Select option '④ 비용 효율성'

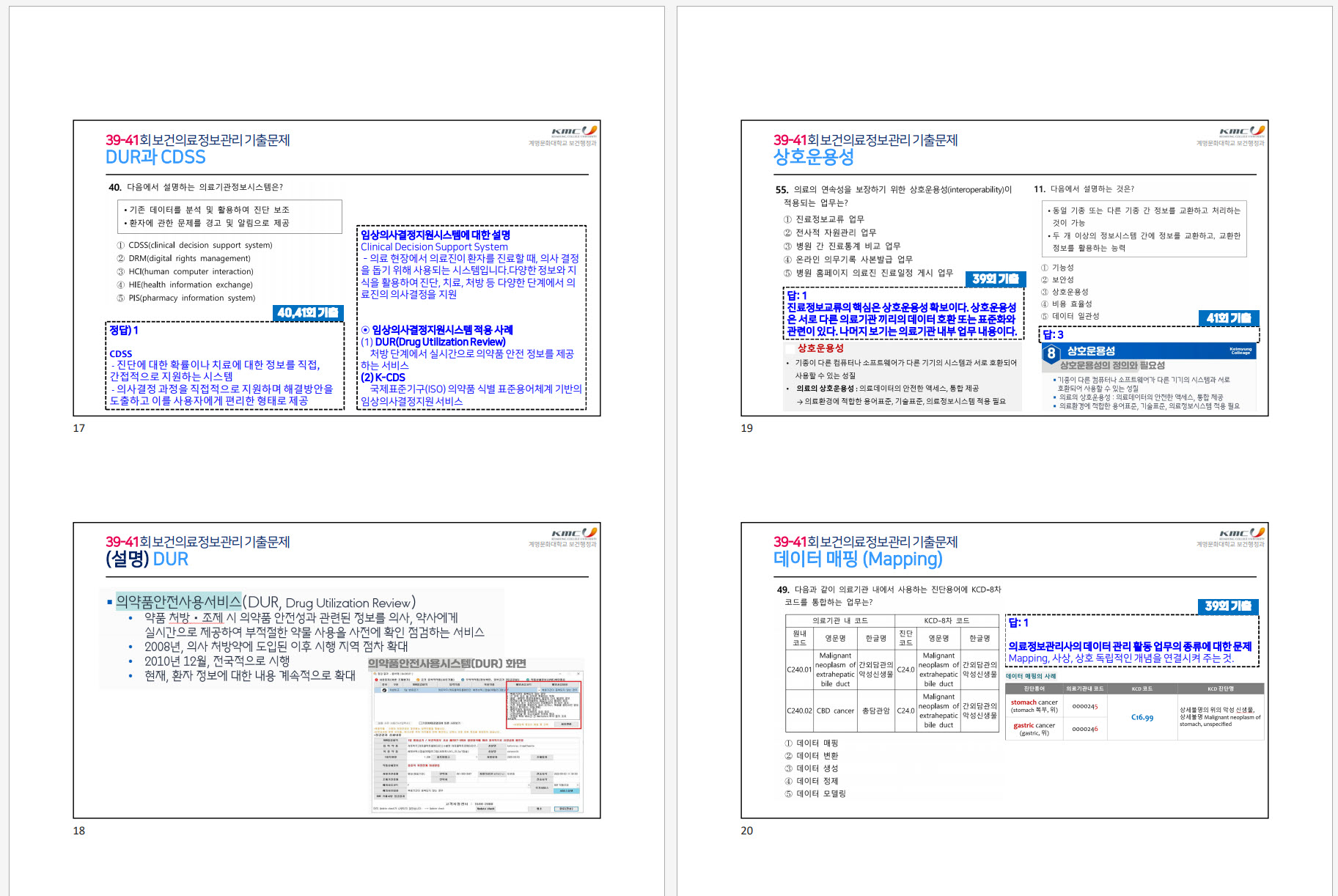tap(1067, 304)
